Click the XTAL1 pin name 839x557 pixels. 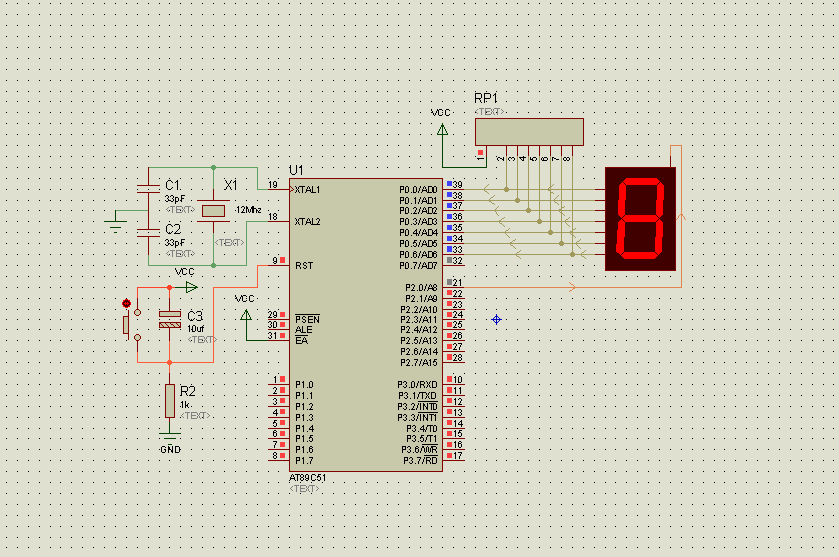pyautogui.click(x=307, y=189)
